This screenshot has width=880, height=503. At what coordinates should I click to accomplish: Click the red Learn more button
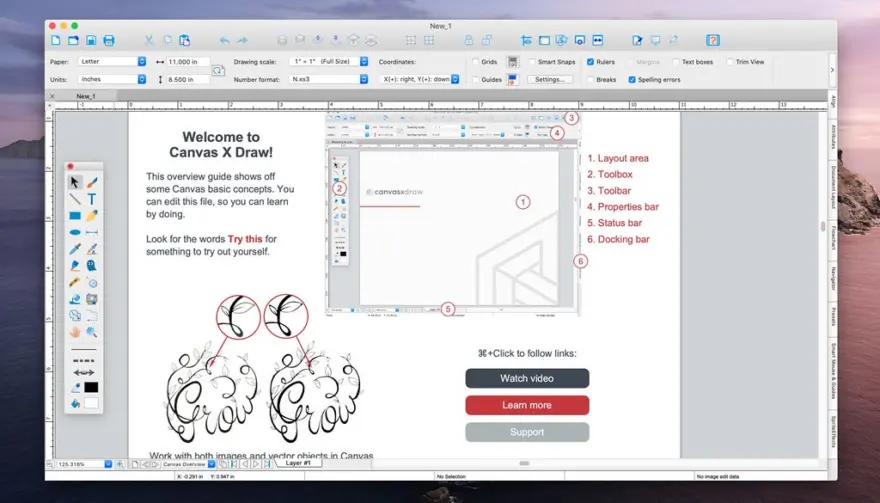[x=527, y=405]
